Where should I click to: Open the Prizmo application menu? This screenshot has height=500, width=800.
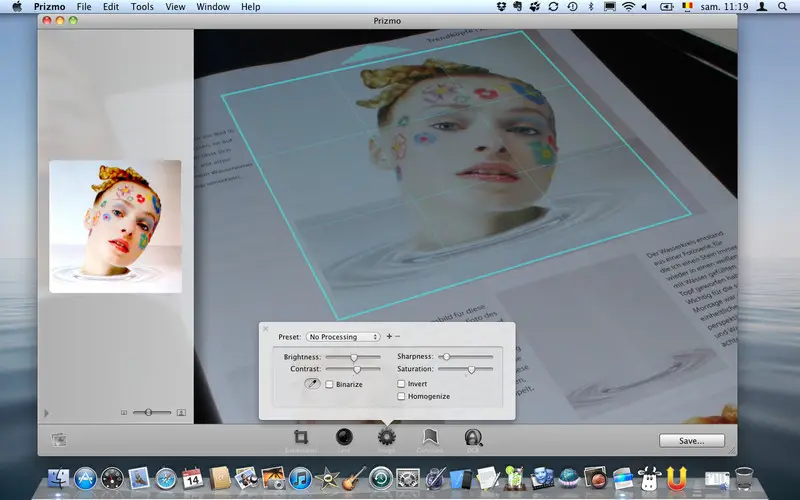49,7
